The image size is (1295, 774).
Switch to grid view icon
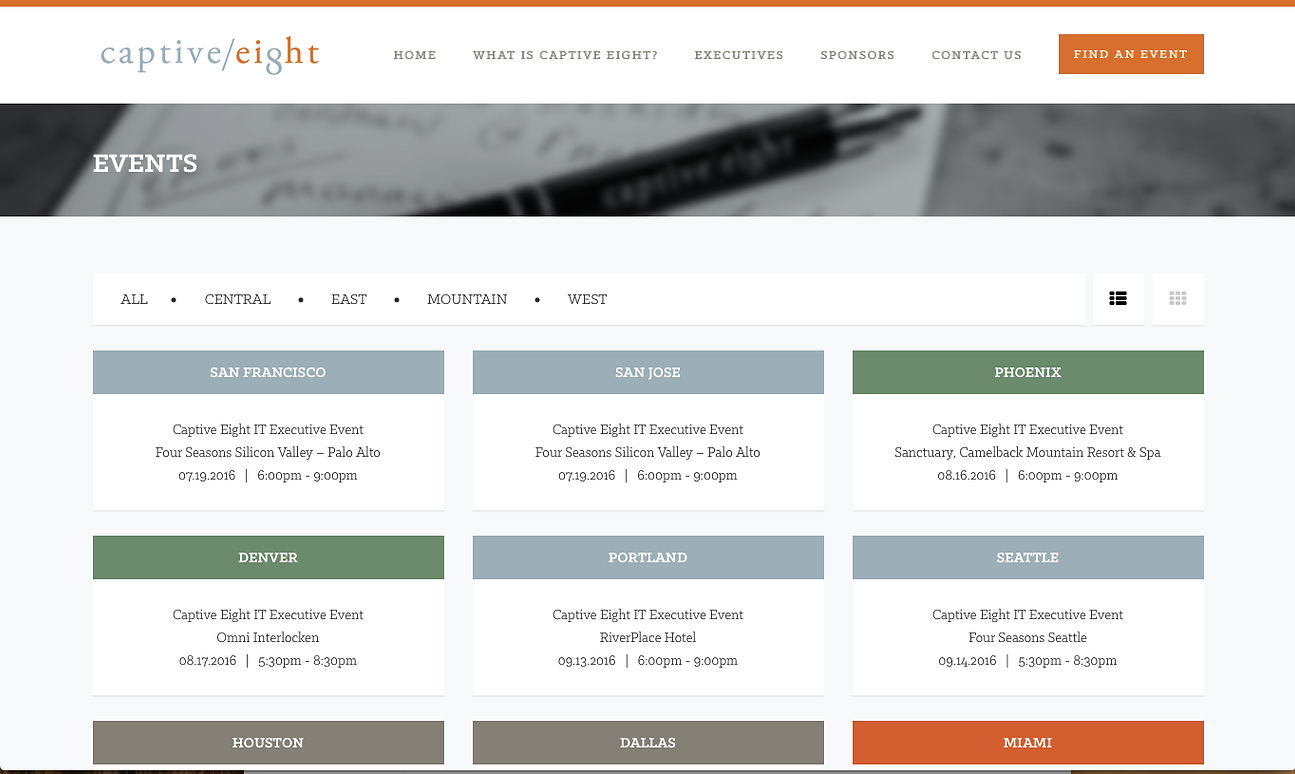click(1178, 299)
